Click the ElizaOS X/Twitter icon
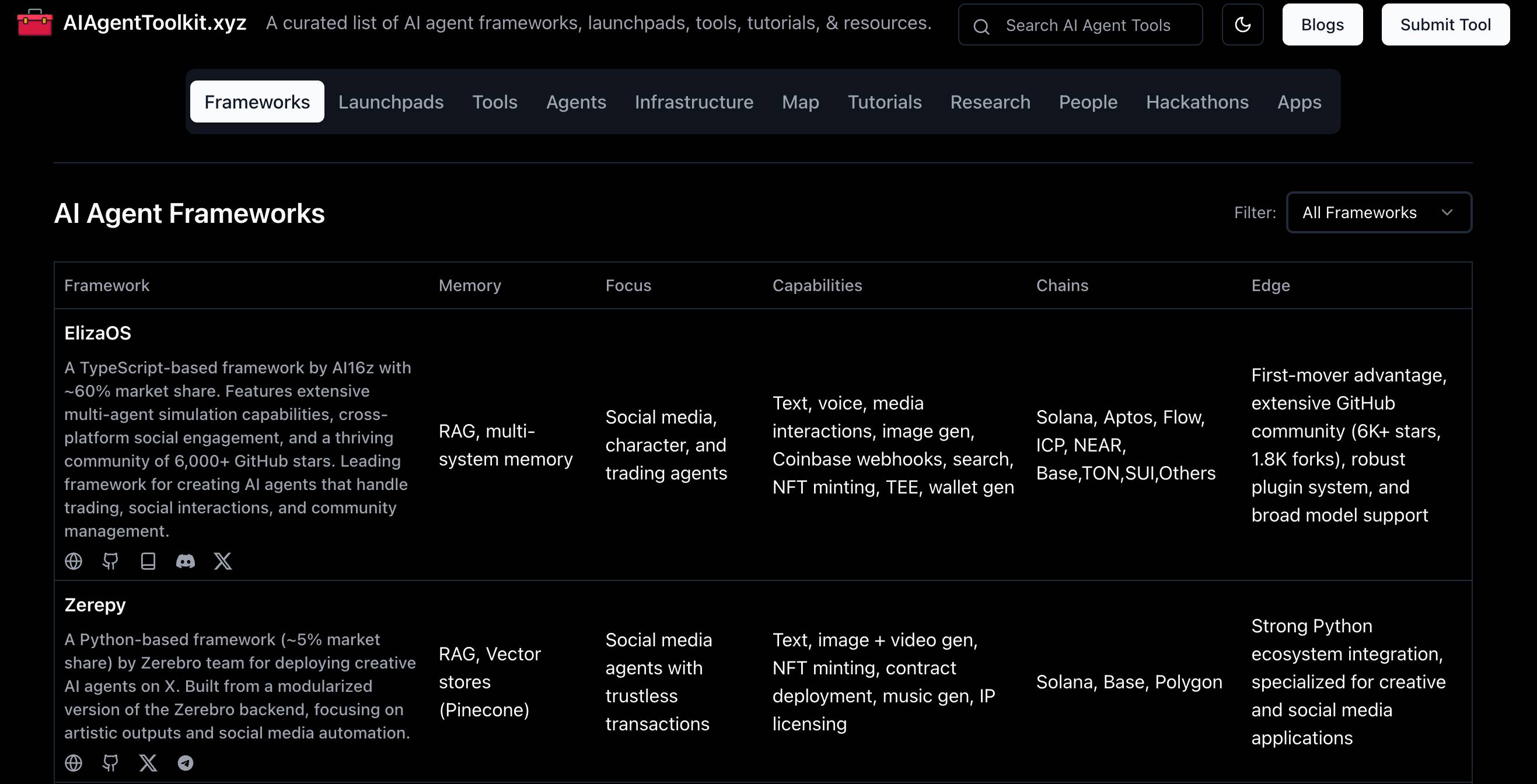The width and height of the screenshot is (1537, 784). pos(222,561)
